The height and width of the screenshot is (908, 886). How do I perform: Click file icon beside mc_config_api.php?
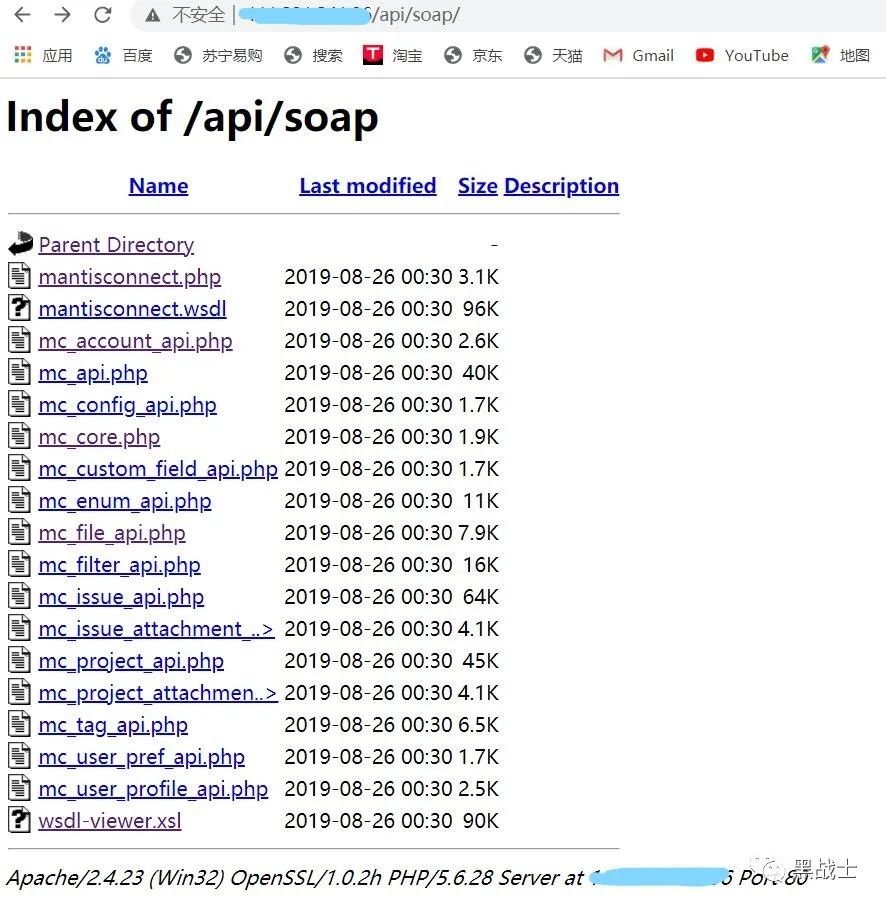pyautogui.click(x=19, y=404)
